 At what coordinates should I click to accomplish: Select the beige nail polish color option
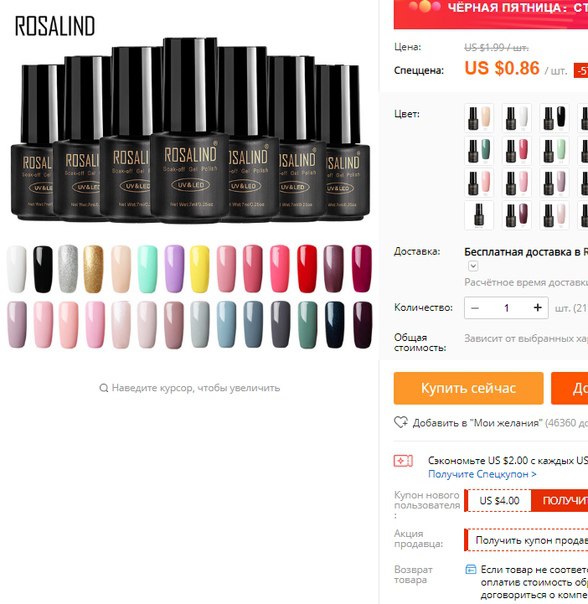click(479, 117)
